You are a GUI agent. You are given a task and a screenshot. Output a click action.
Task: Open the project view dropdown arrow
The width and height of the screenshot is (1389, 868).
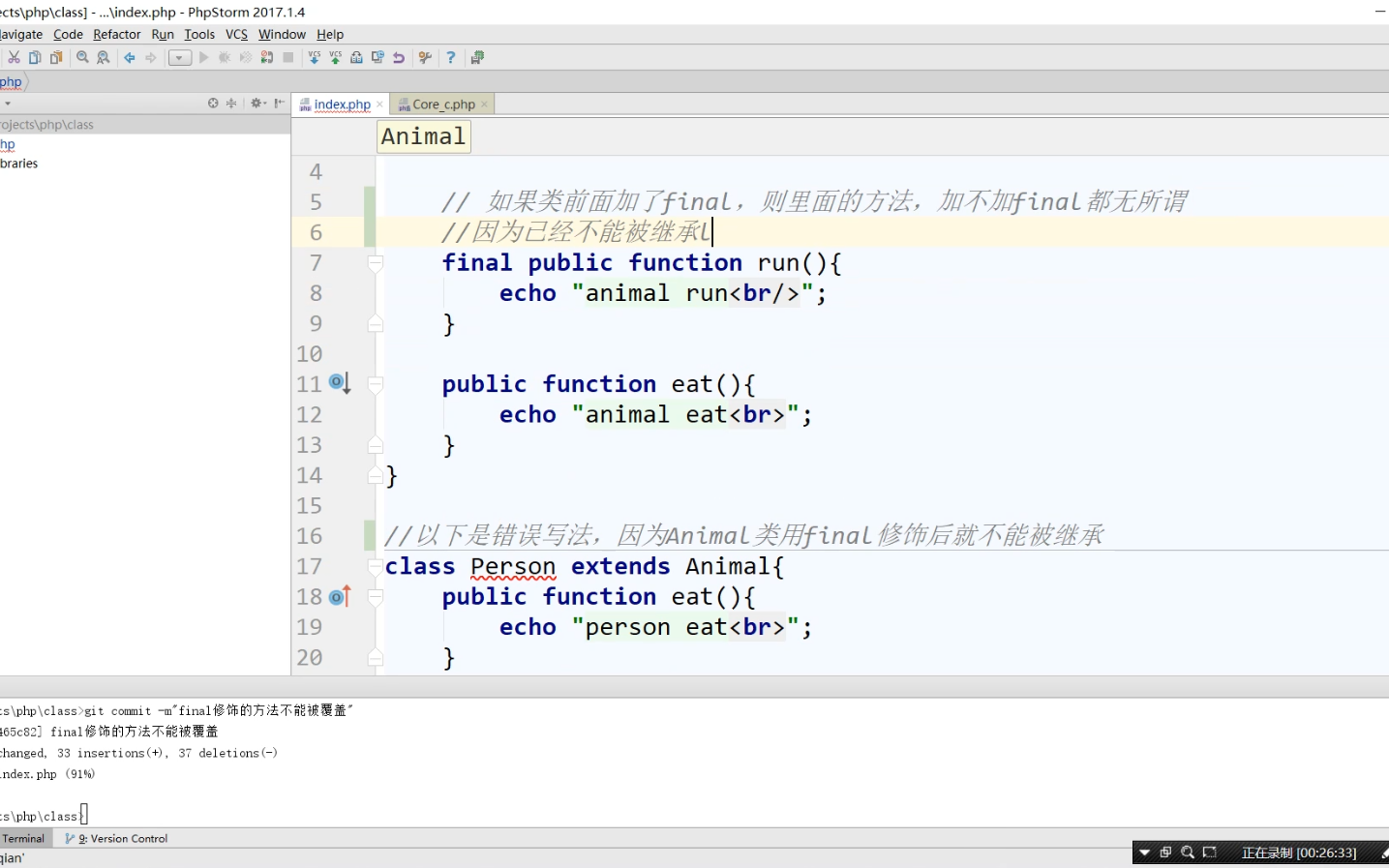pyautogui.click(x=7, y=104)
